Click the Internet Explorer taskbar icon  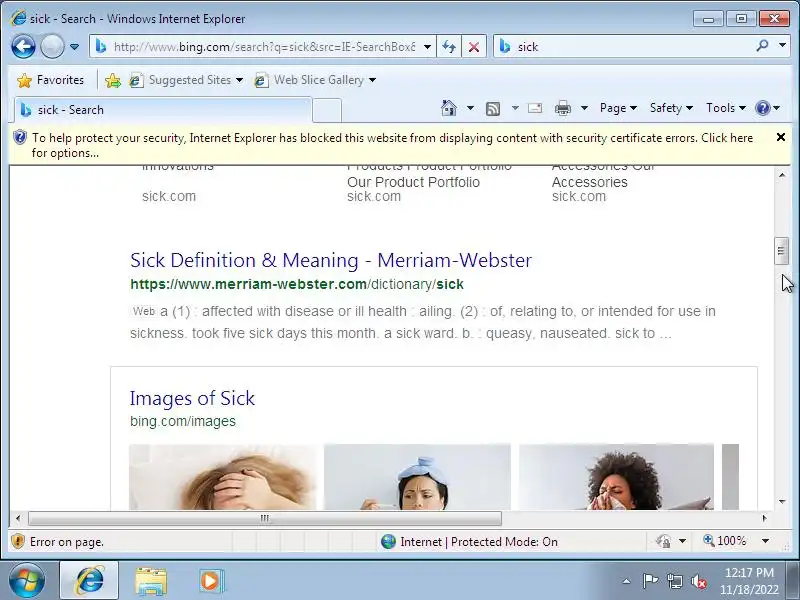click(x=89, y=581)
